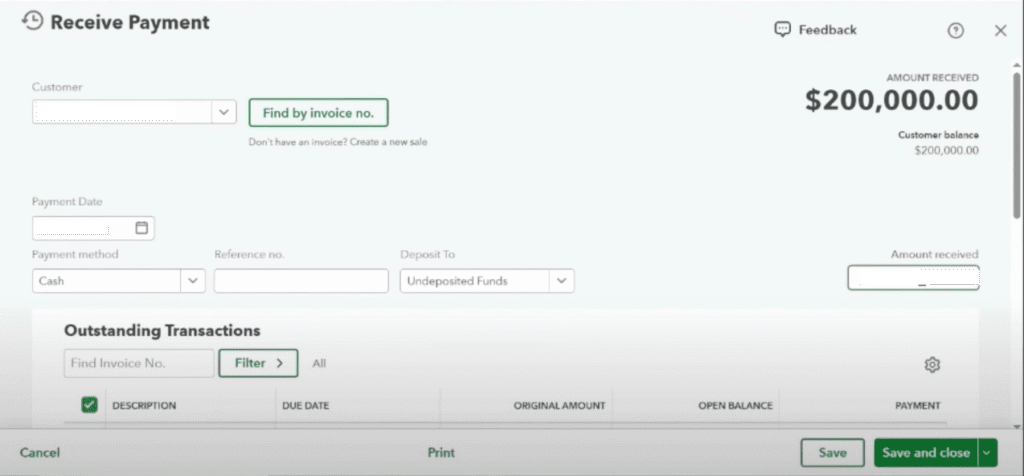Viewport: 1024px width, 476px height.
Task: Open the Outstanding Transactions gear settings
Action: tap(932, 365)
